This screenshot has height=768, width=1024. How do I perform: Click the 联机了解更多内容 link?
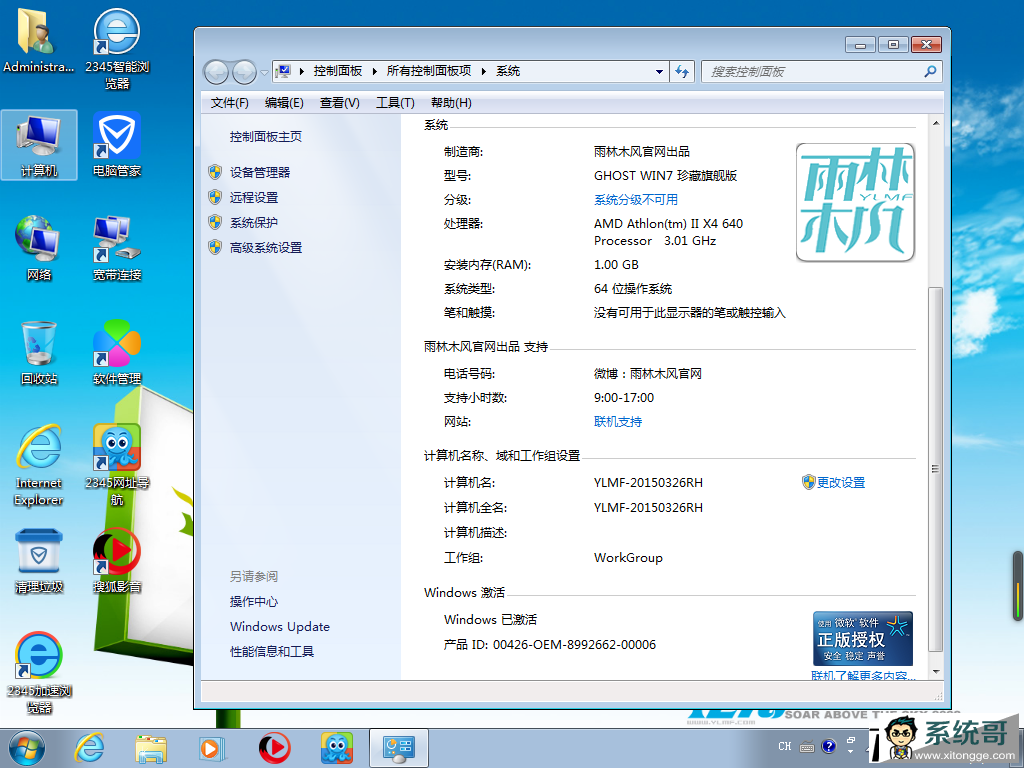[x=863, y=676]
